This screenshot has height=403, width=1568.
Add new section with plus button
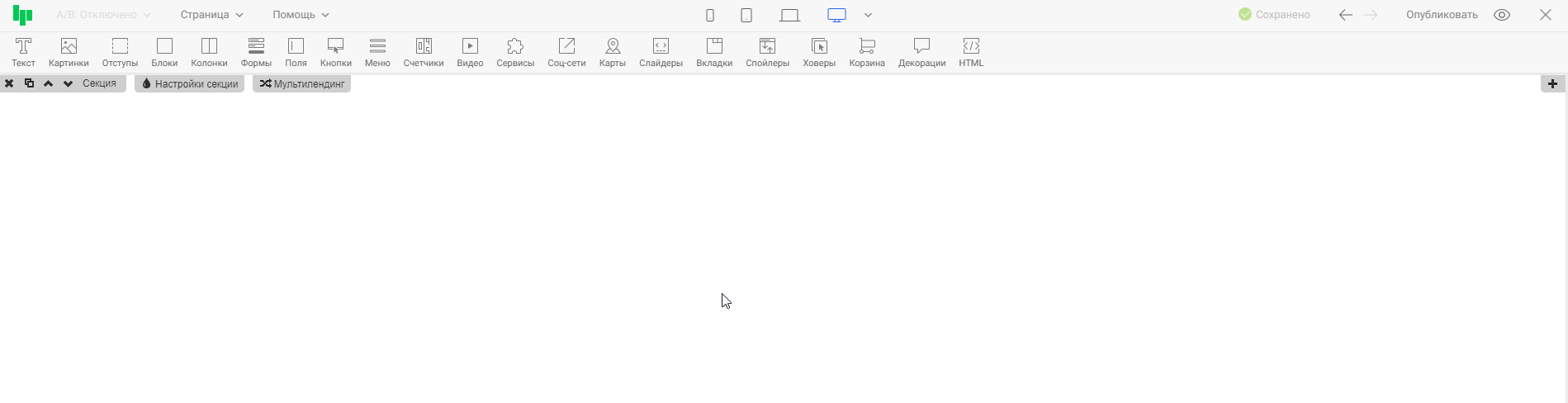[x=1552, y=83]
